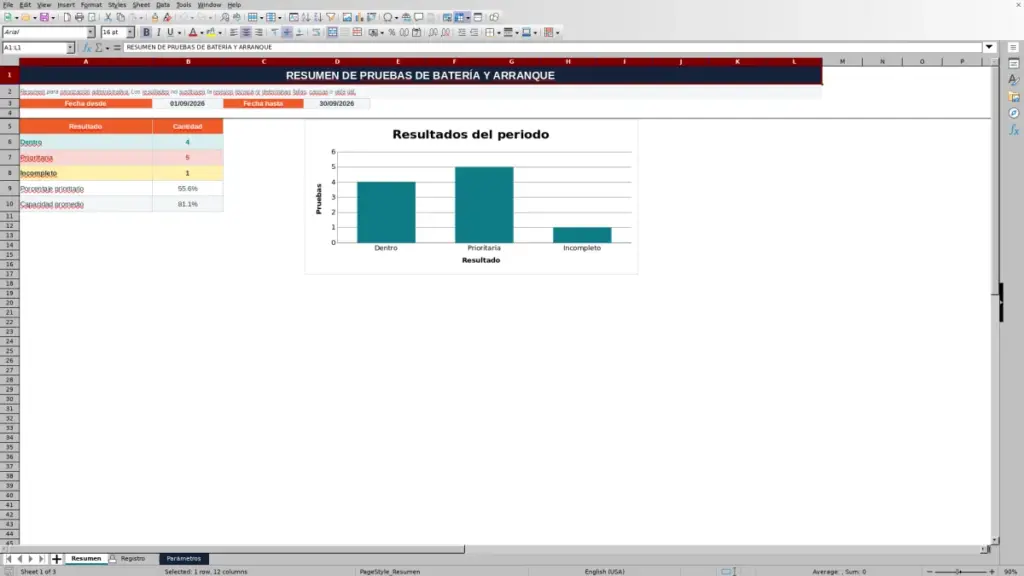This screenshot has width=1024, height=576.
Task: Toggle Bold formatting
Action: point(146,33)
